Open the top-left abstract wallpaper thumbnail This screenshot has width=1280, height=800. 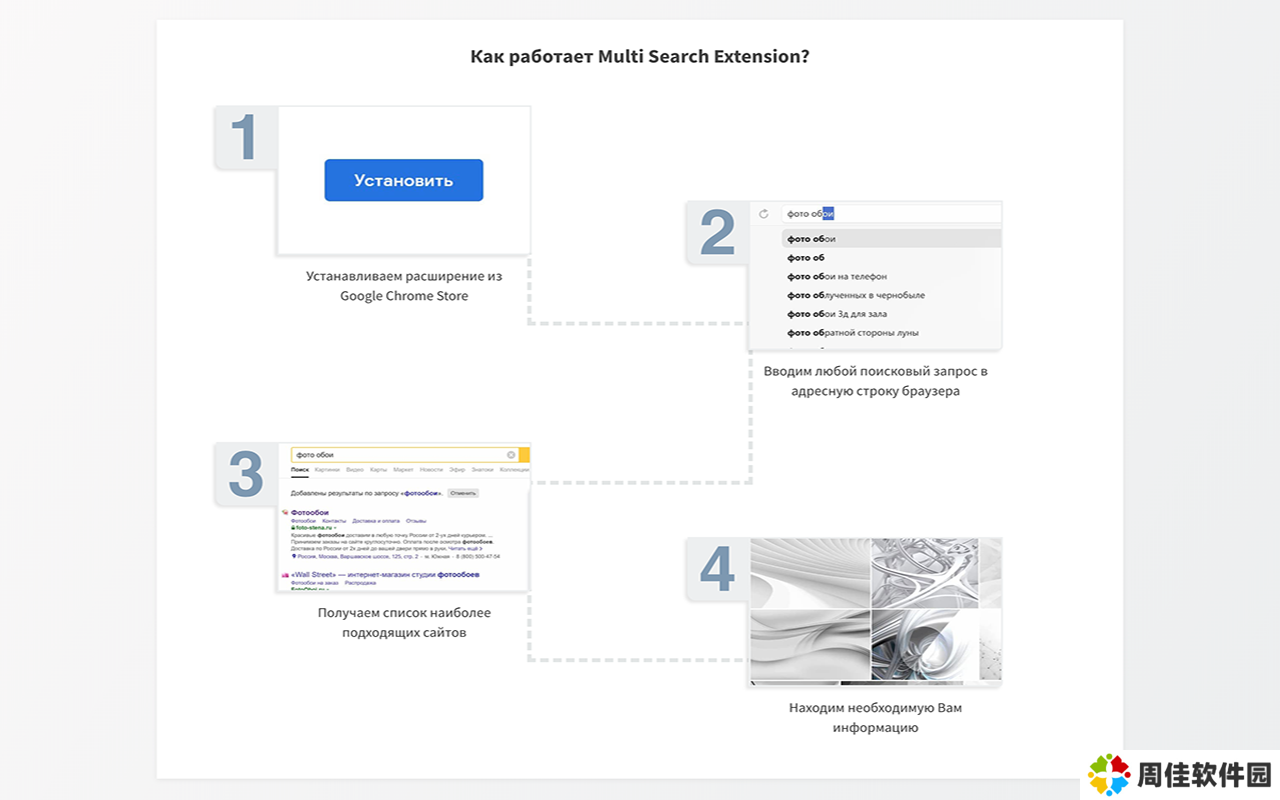(x=810, y=573)
